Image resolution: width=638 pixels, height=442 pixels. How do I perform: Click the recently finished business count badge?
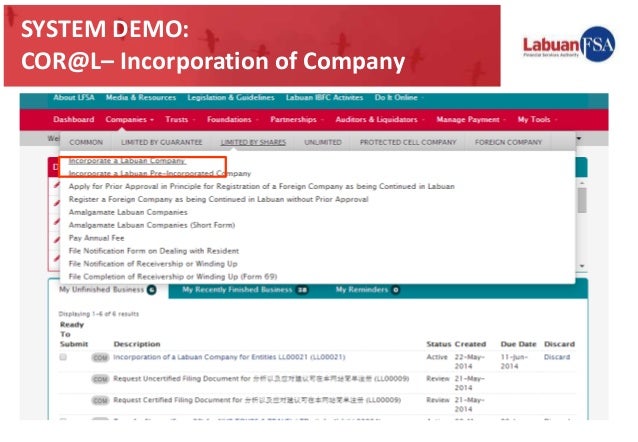point(302,290)
